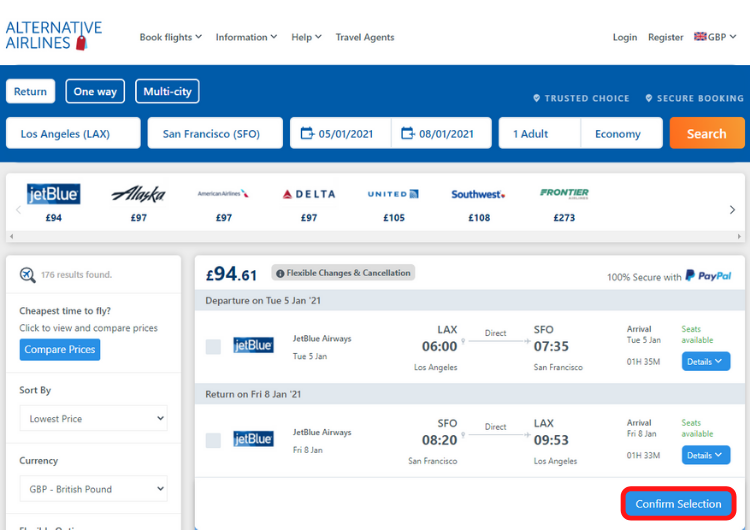Screen dimensions: 750x530
Task: Expand Details for the 08:20 return flight
Action: click(x=706, y=455)
